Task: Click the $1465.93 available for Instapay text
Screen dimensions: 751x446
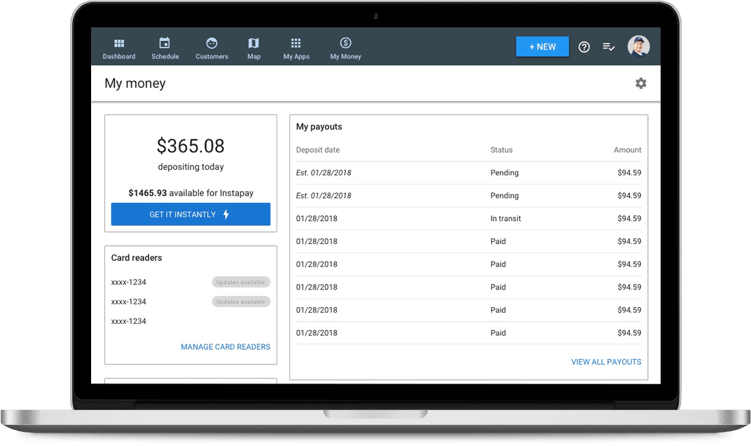Action: tap(191, 193)
